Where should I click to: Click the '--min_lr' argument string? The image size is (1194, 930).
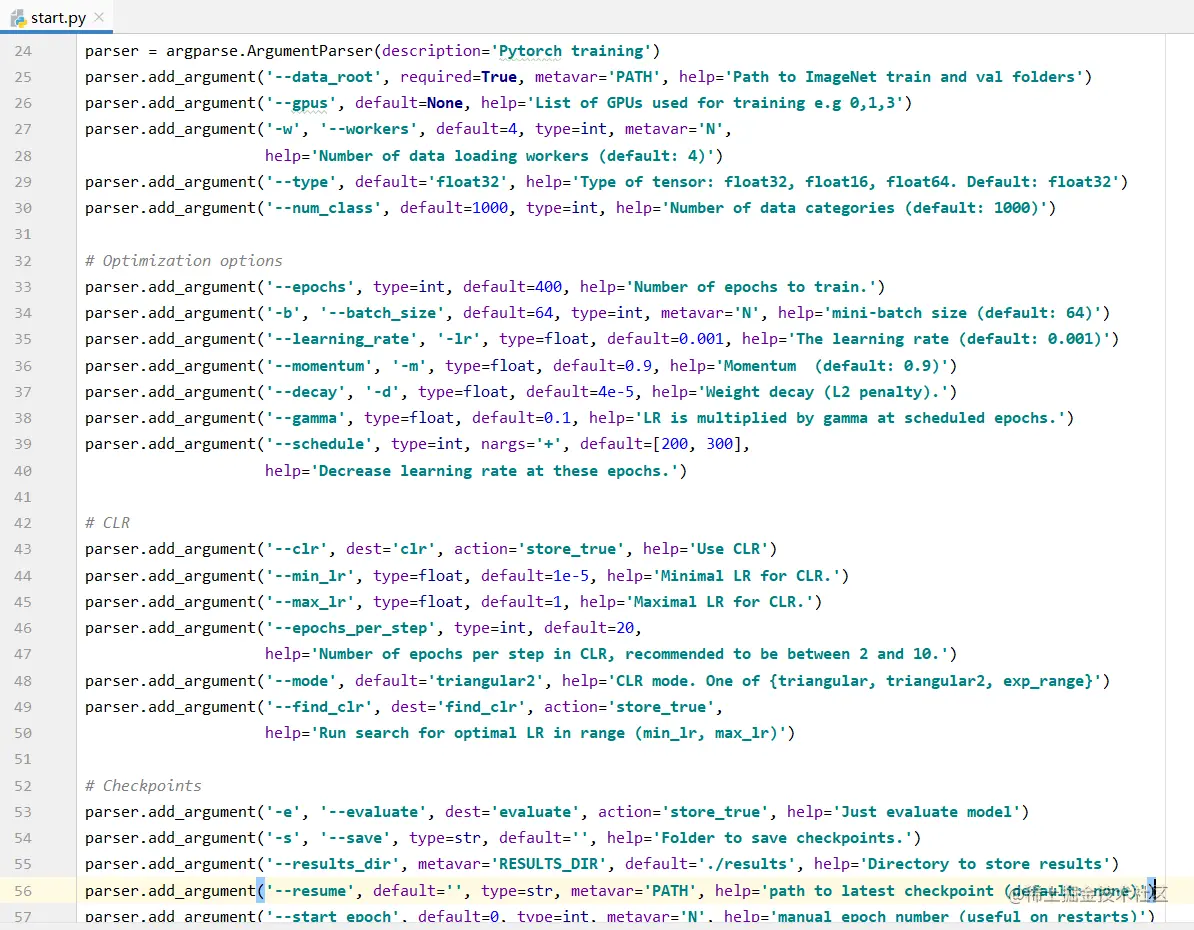311,576
